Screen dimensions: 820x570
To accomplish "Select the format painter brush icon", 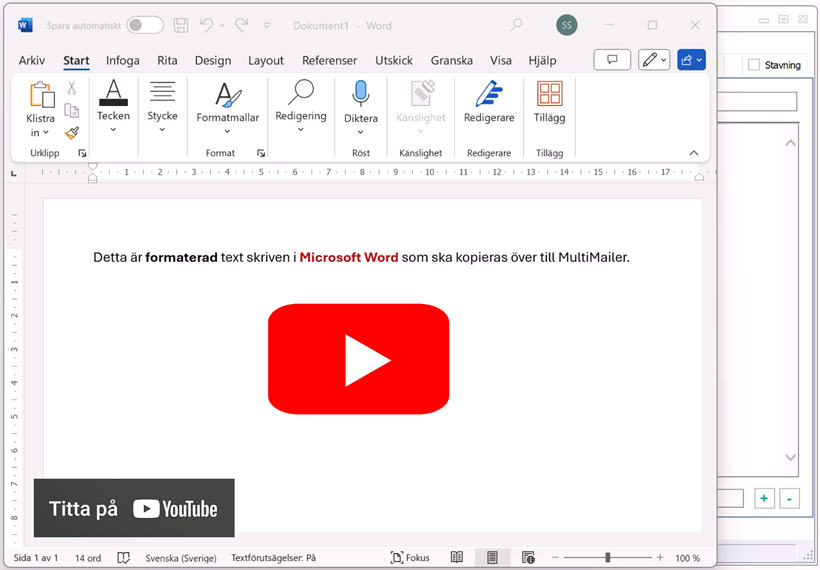I will (72, 133).
